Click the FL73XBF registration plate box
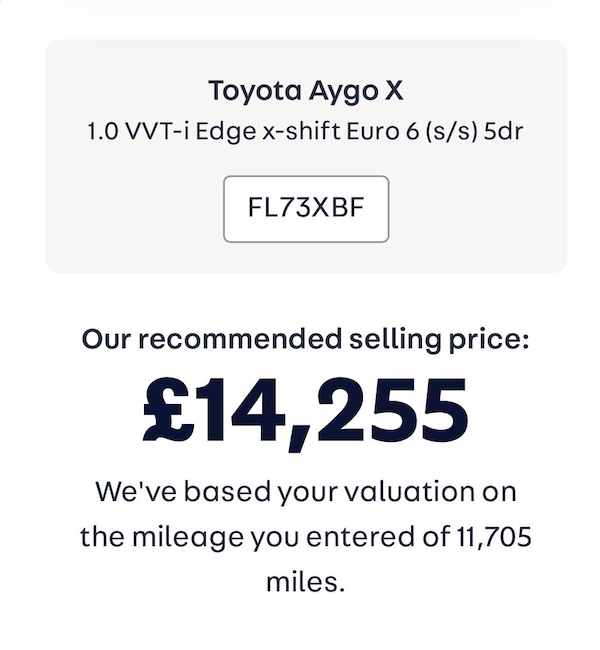Screen dimensions: 600x650 [305, 209]
